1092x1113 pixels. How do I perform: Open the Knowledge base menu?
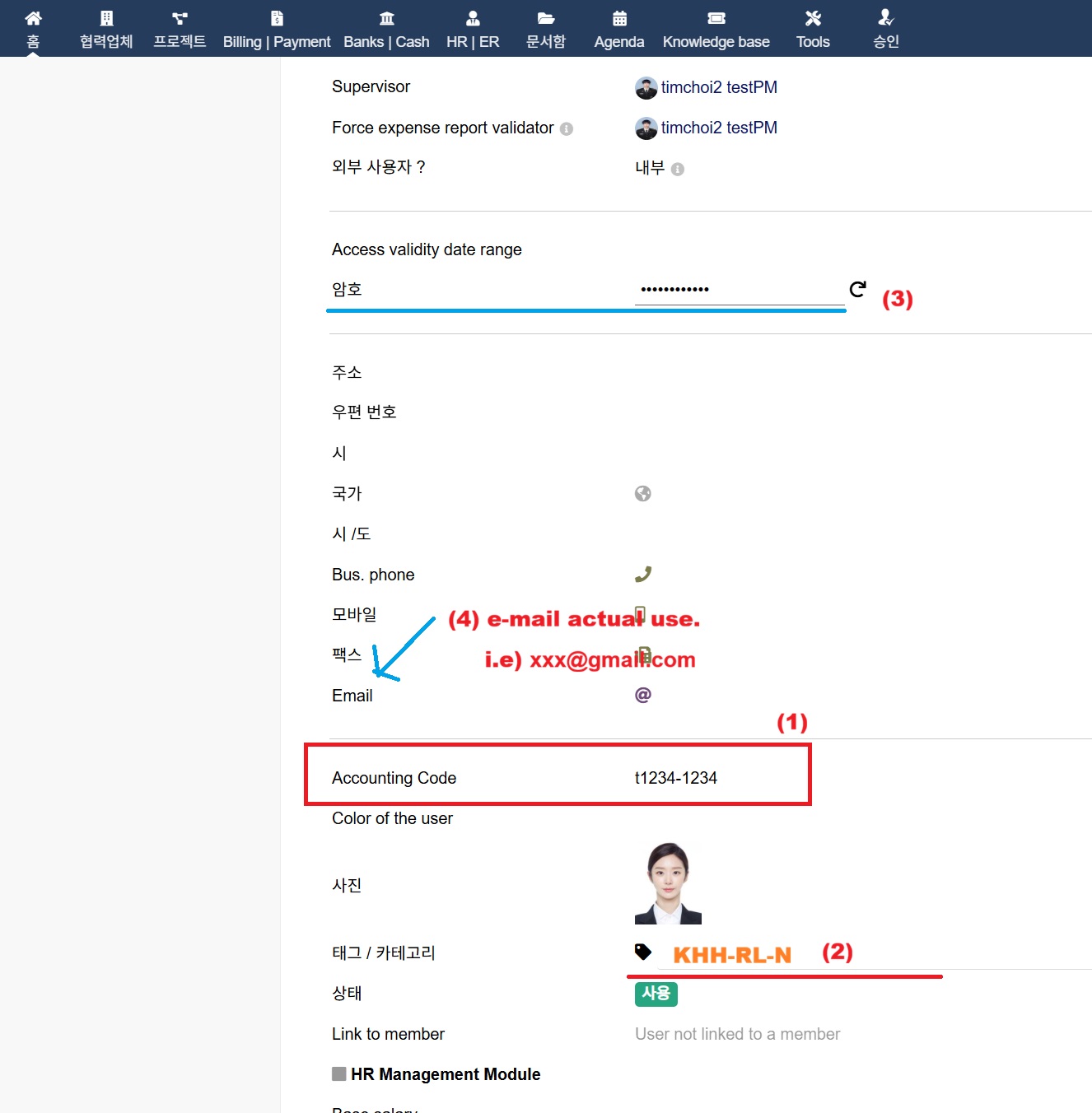[716, 30]
